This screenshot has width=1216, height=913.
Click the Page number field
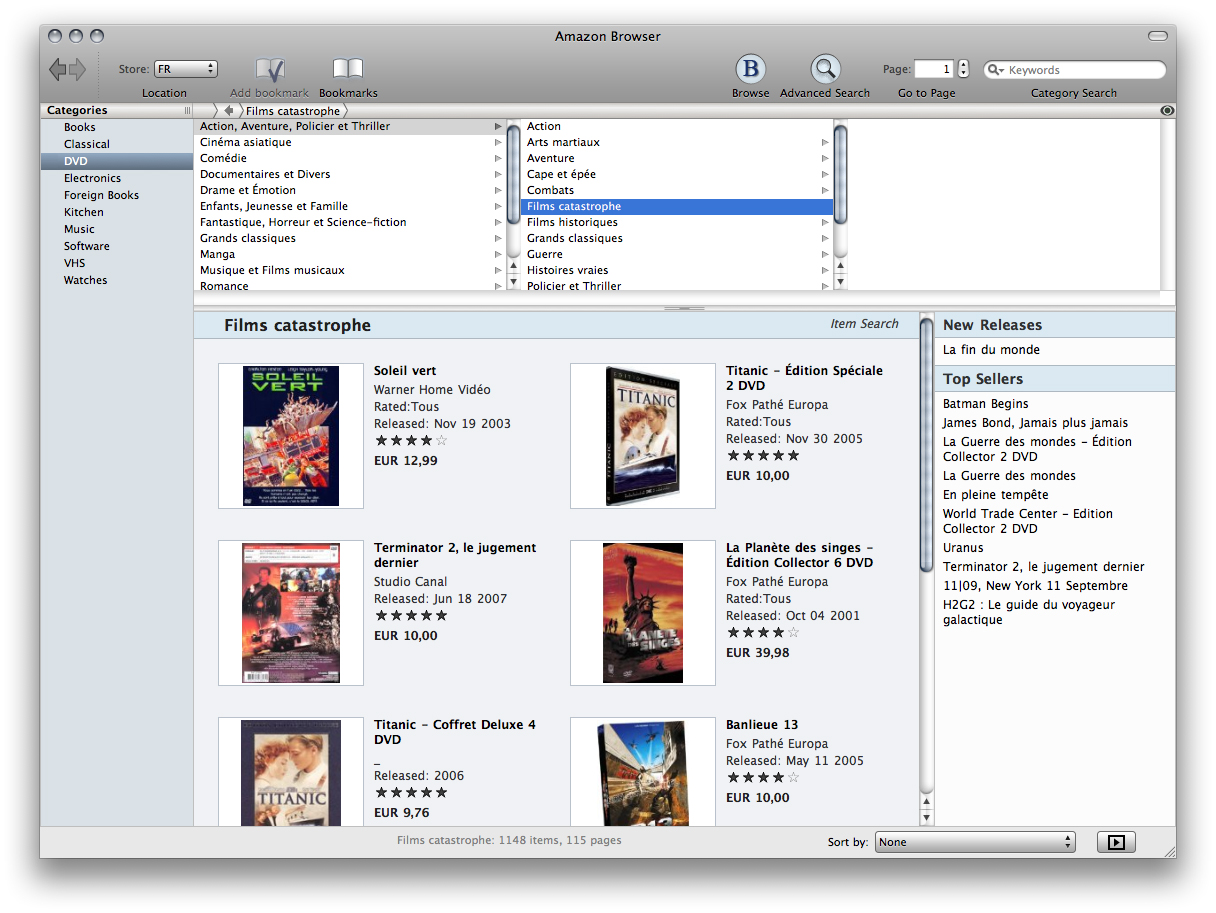934,69
